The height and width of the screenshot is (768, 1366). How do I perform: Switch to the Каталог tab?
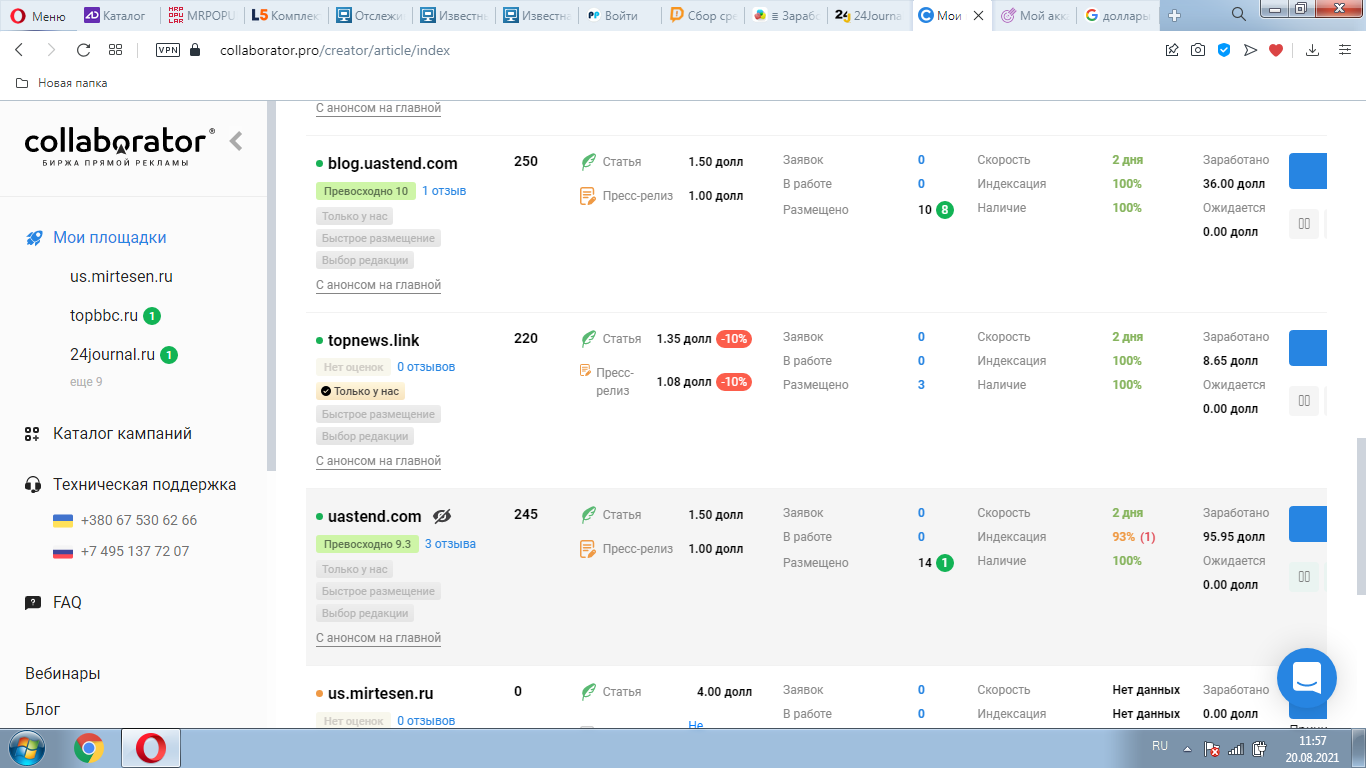pyautogui.click(x=116, y=15)
